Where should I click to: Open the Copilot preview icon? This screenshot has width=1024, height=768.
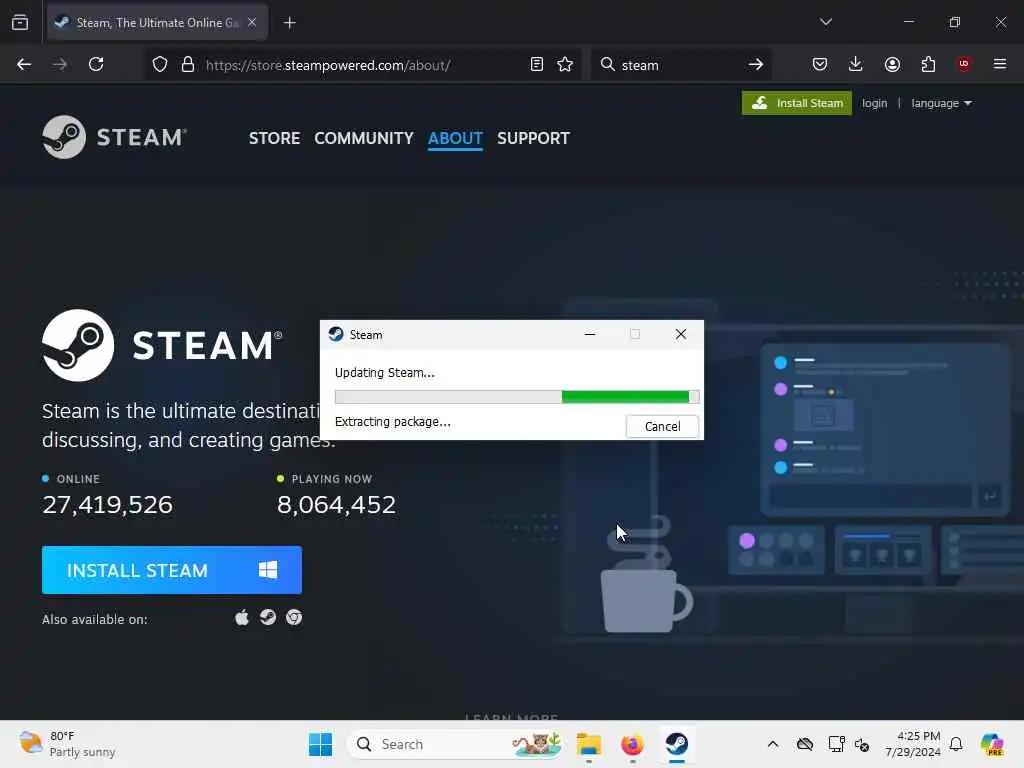992,744
